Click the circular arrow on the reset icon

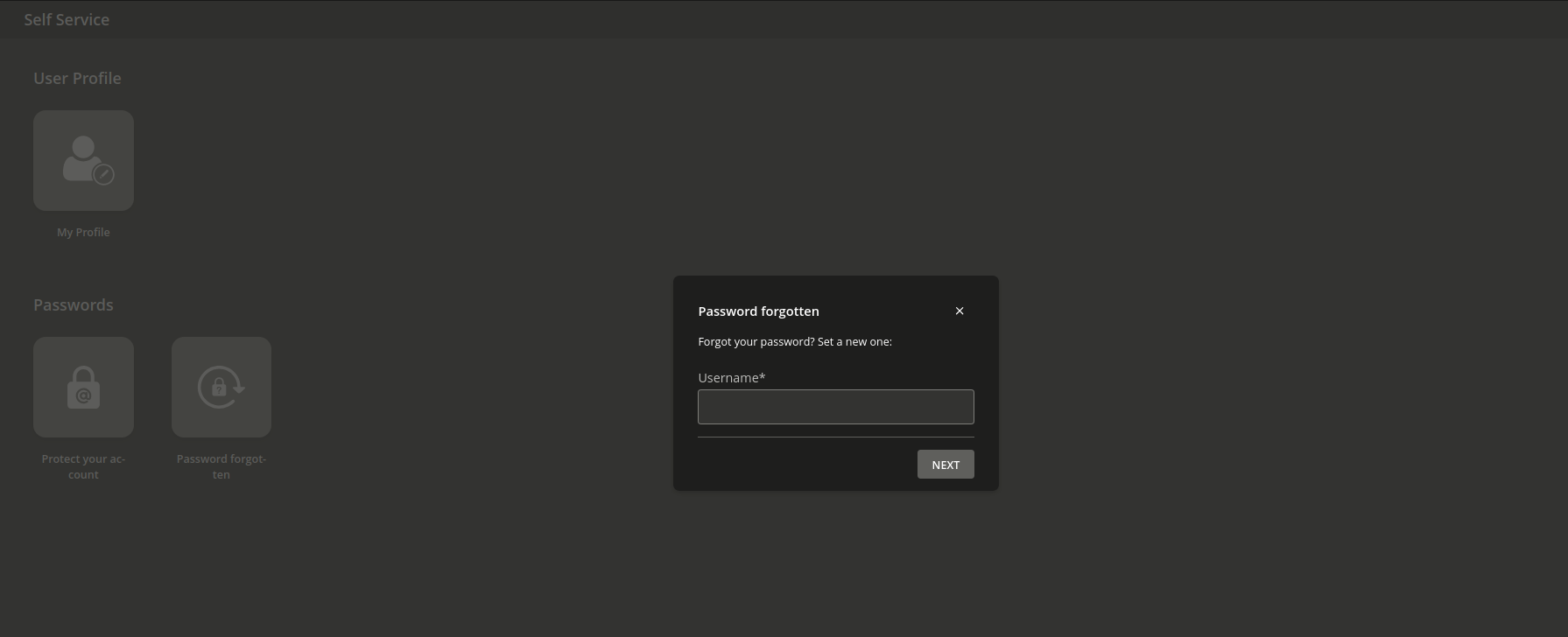coord(238,387)
